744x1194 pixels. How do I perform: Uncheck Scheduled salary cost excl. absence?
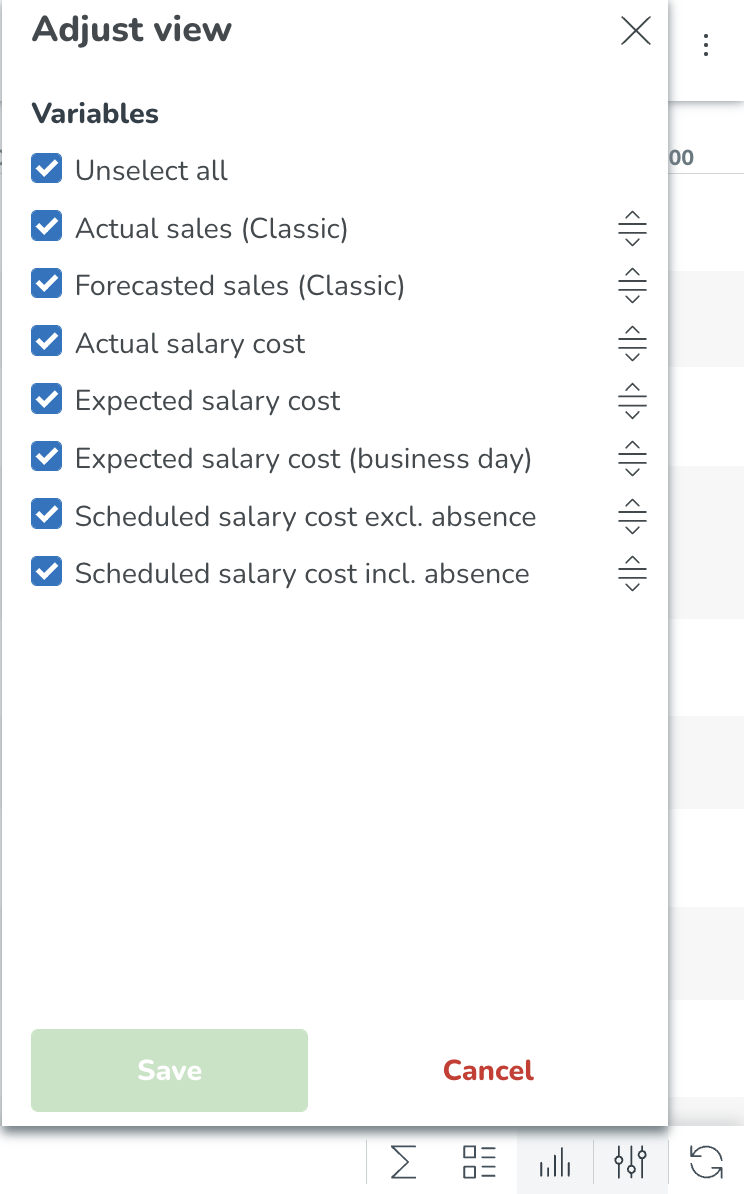(46, 514)
